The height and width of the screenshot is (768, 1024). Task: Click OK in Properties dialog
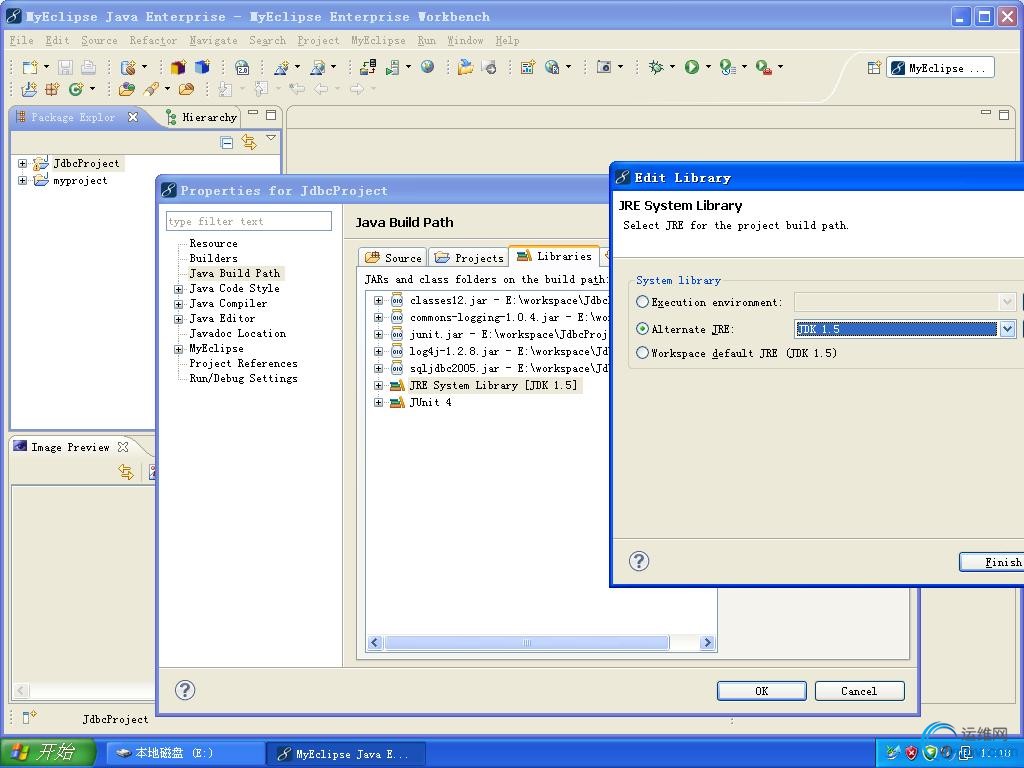coord(761,691)
